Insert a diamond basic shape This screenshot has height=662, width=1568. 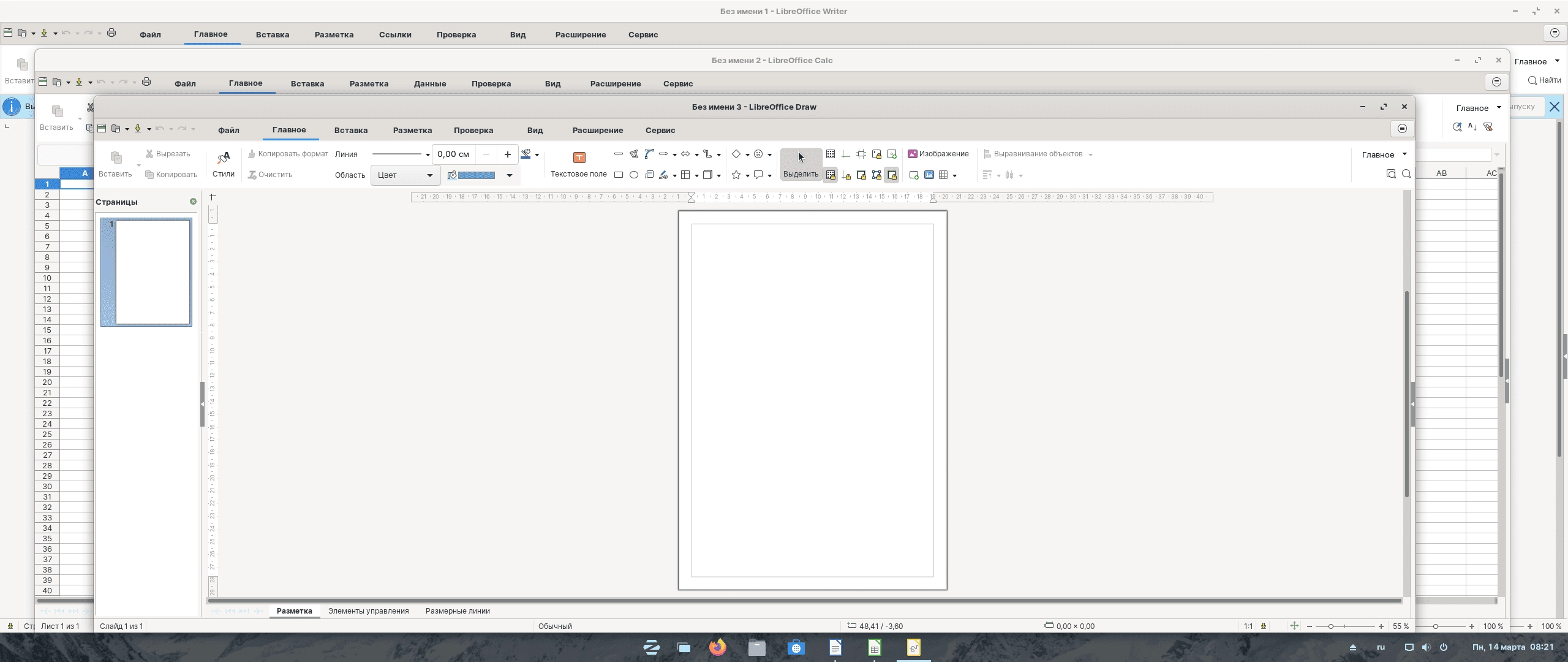736,154
